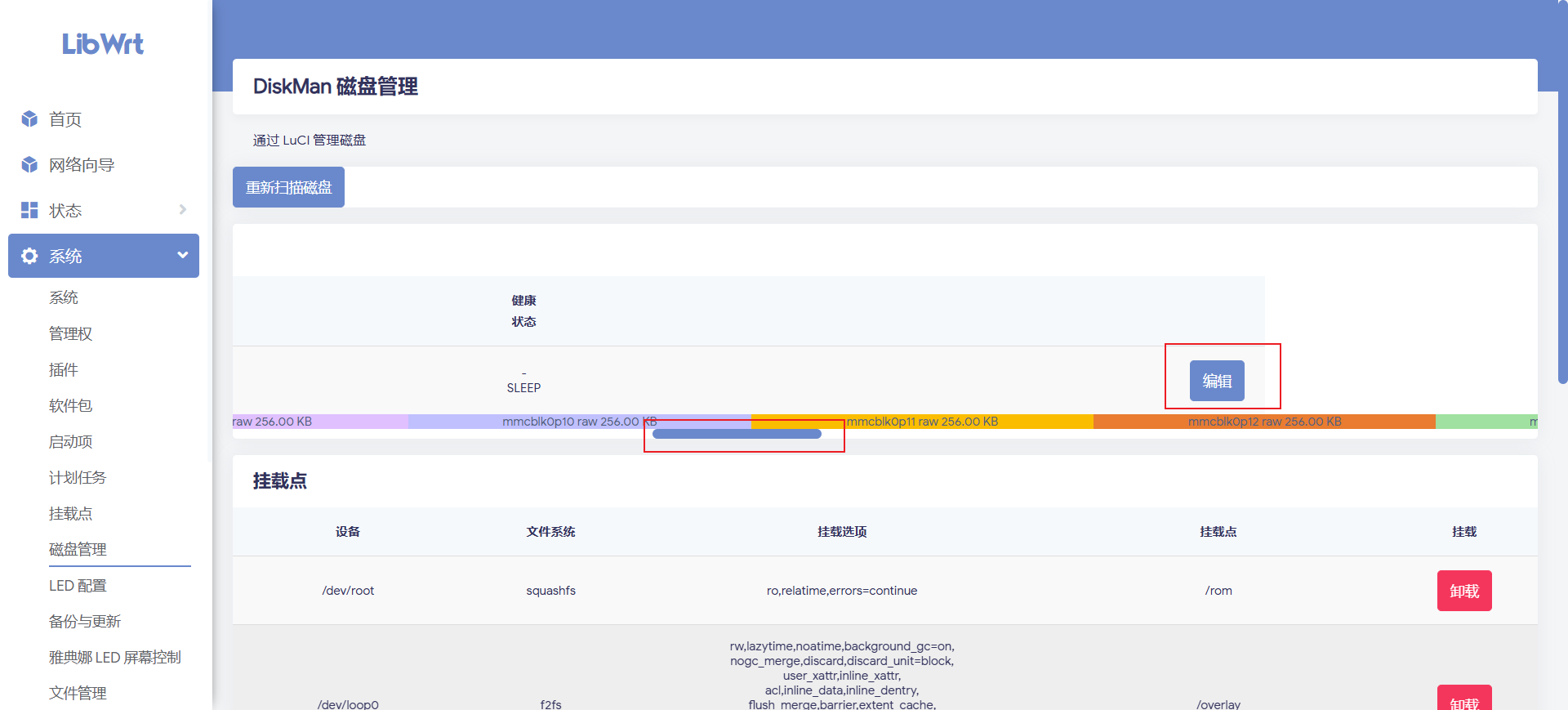The width and height of the screenshot is (1568, 710).
Task: Click the /overlay mount point cell
Action: click(x=1218, y=704)
